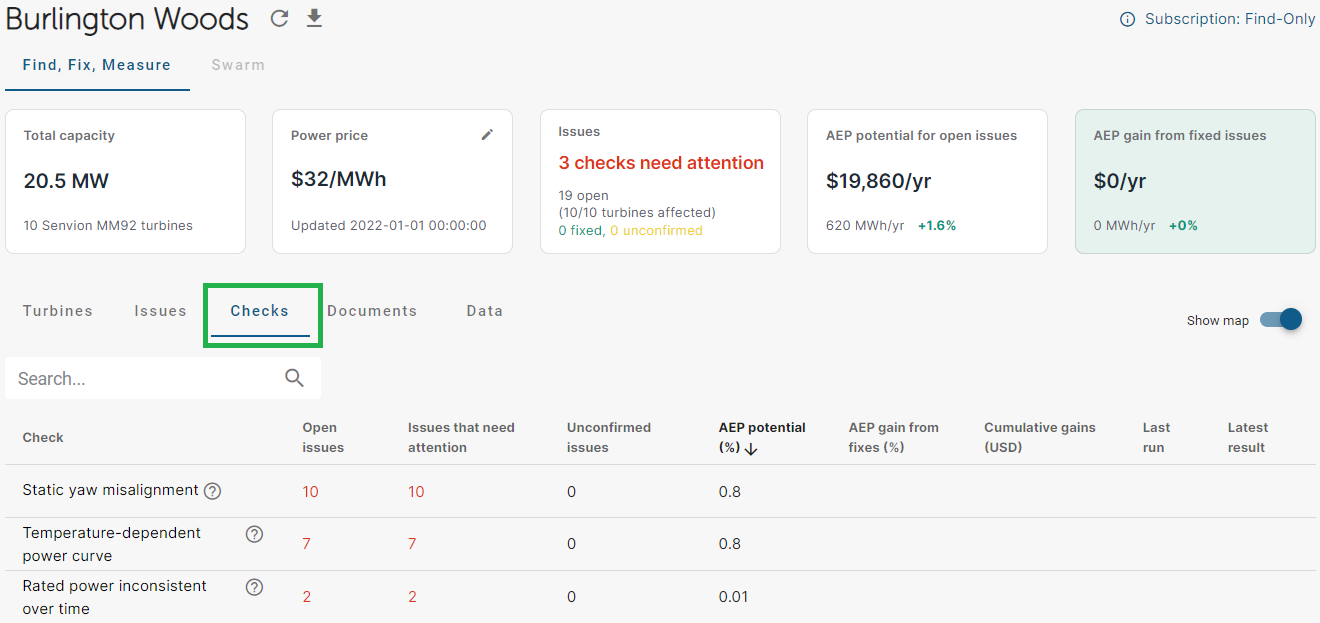Click the 'Updated 2022-01-01 00:00:00' text
Screen dimensions: 1320x623
point(389,225)
